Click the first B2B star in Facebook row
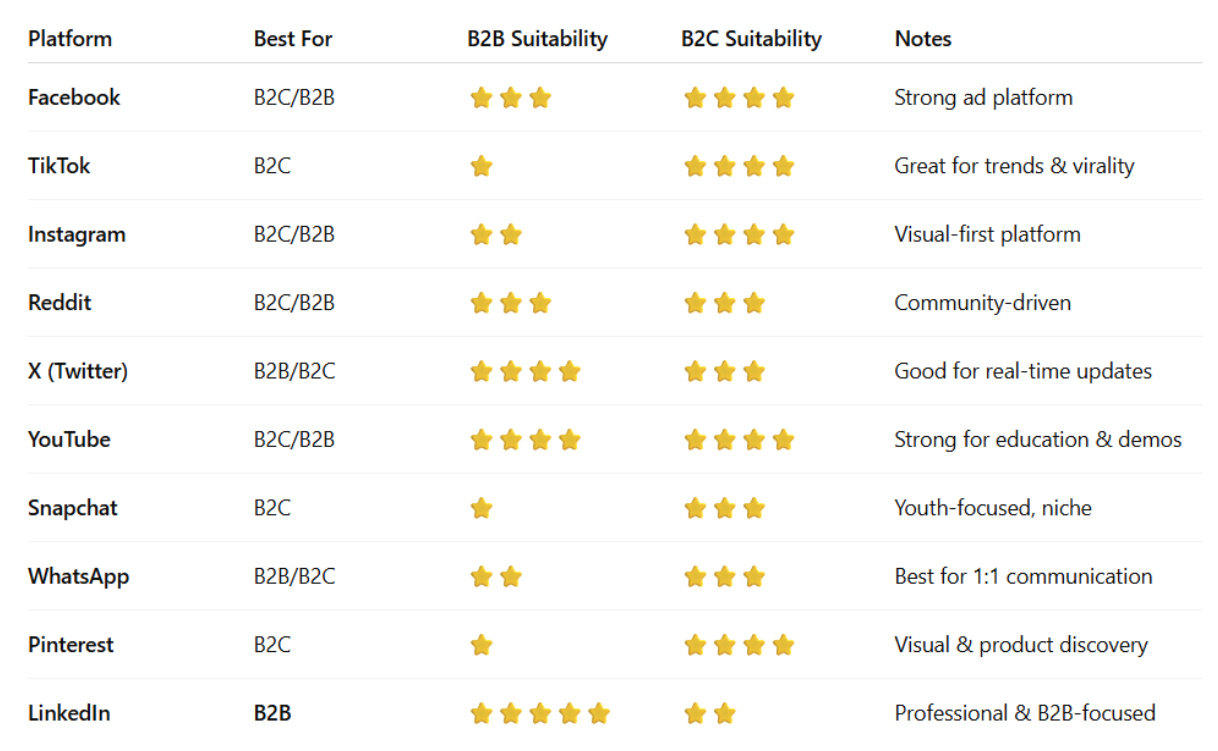This screenshot has height=751, width=1218. pyautogui.click(x=481, y=98)
